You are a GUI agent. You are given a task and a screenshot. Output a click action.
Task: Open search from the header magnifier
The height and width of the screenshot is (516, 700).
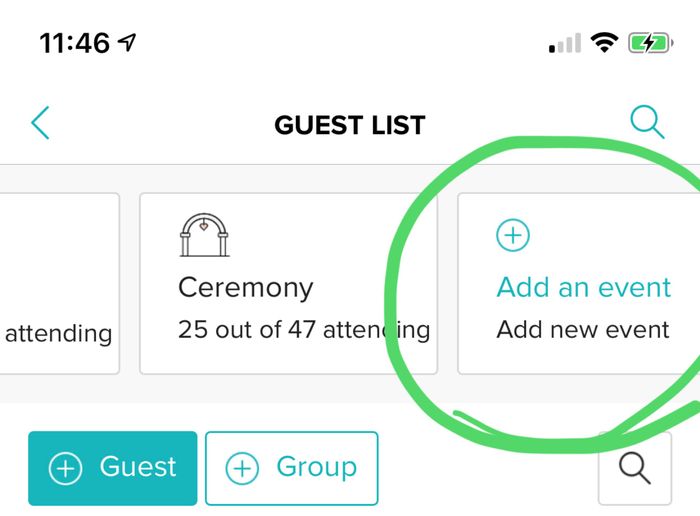(647, 123)
